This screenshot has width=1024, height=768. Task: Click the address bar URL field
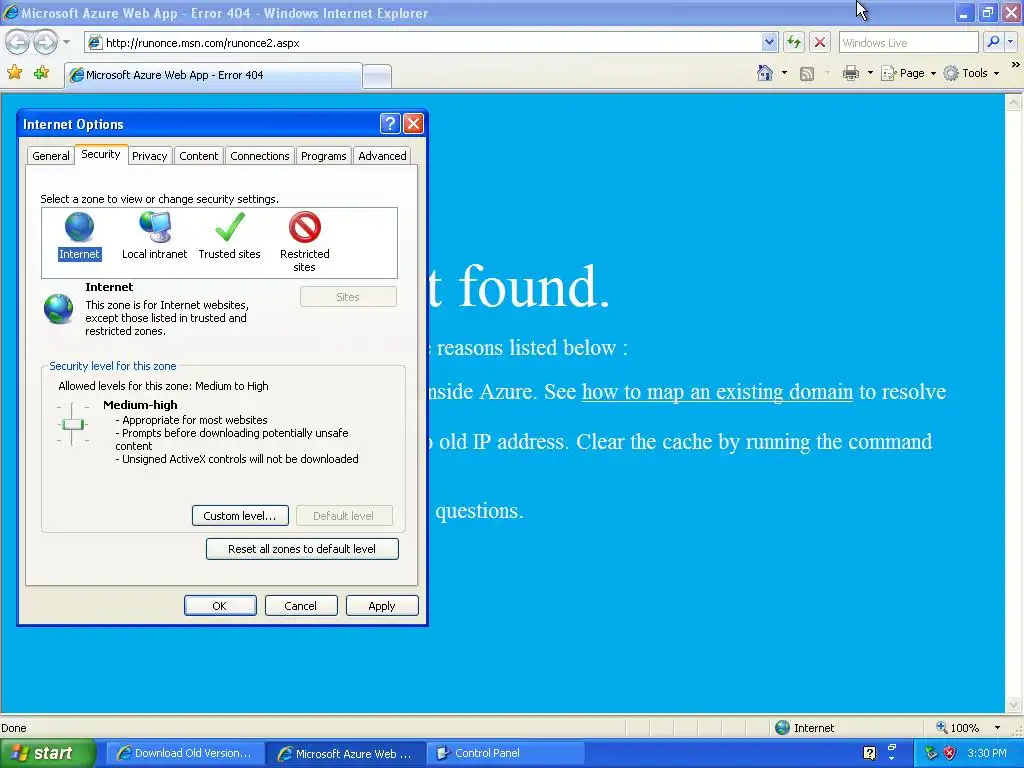coord(424,43)
